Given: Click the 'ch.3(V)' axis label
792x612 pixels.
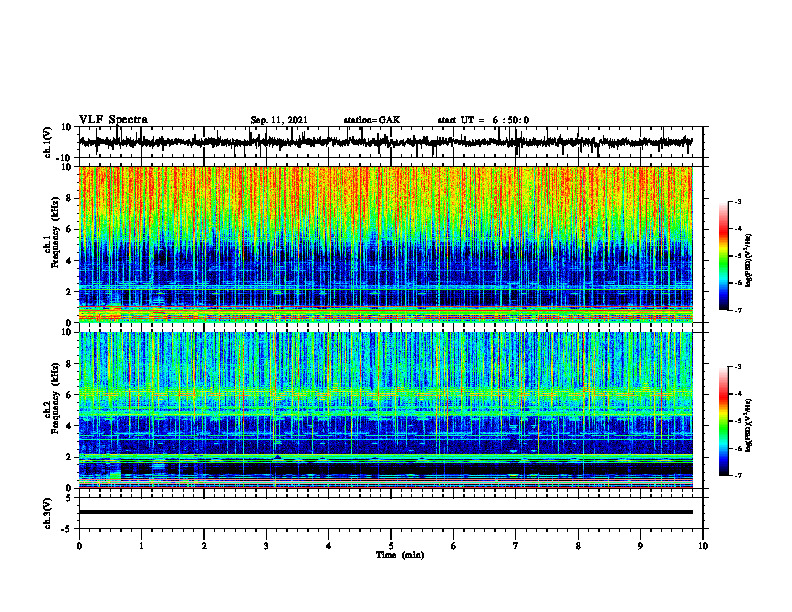Looking at the screenshot, I should click(48, 513).
